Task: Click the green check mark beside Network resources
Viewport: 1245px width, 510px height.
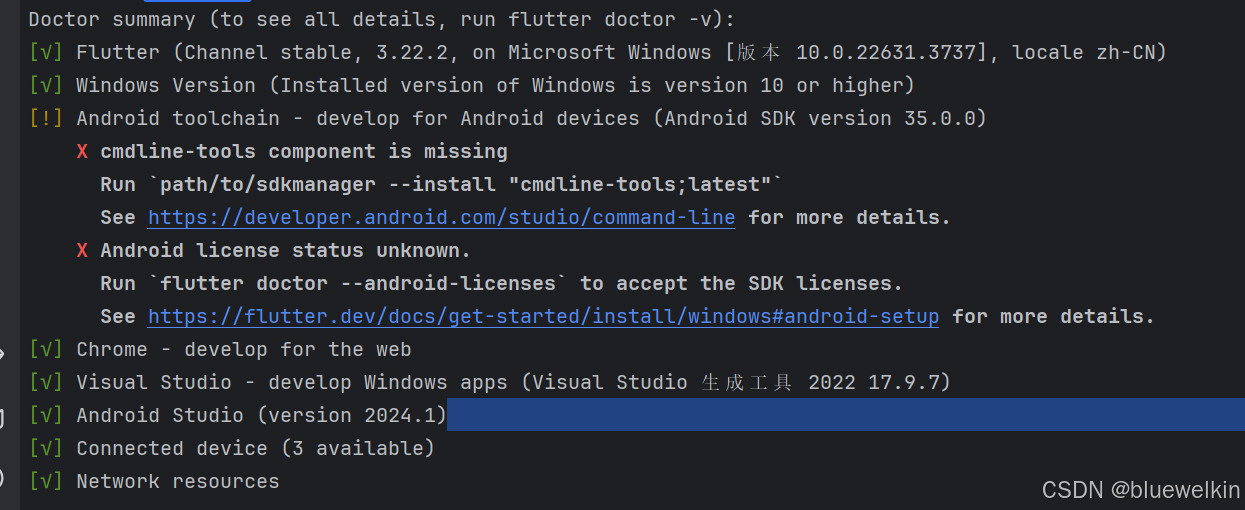Action: pyautogui.click(x=46, y=481)
